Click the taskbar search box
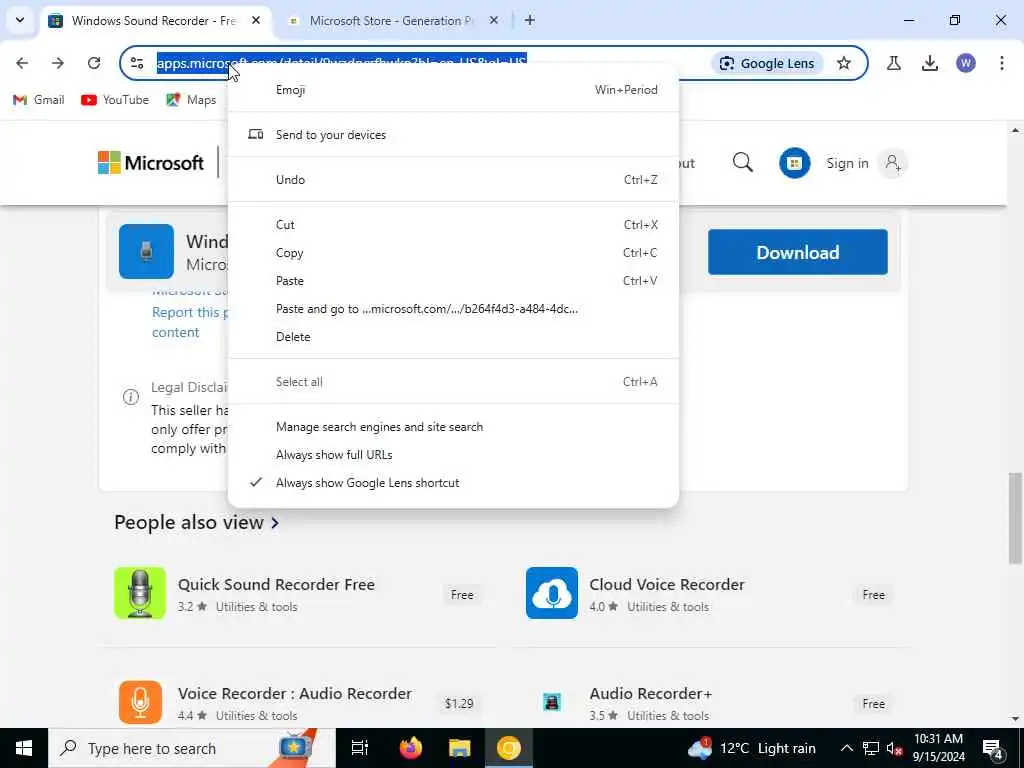This screenshot has height=768, width=1024. point(192,748)
